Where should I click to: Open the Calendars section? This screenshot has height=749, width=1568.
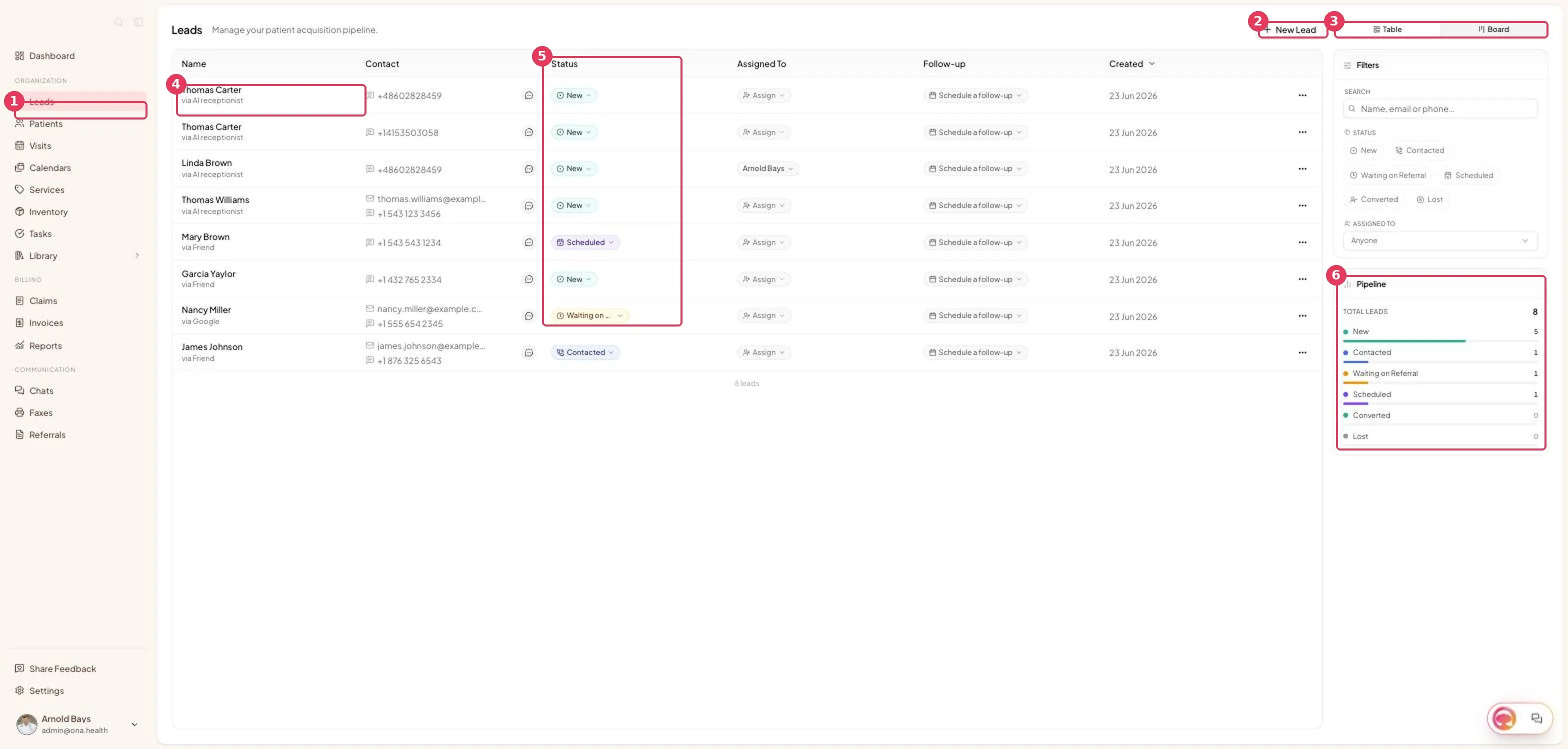[49, 167]
